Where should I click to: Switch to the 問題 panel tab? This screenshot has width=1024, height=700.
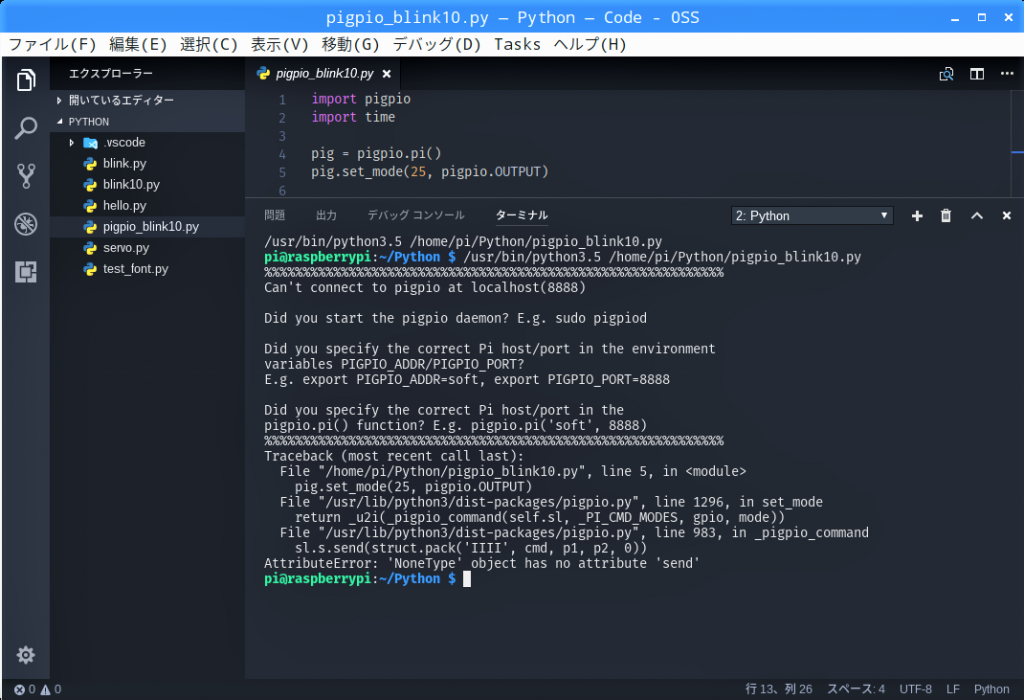click(274, 215)
